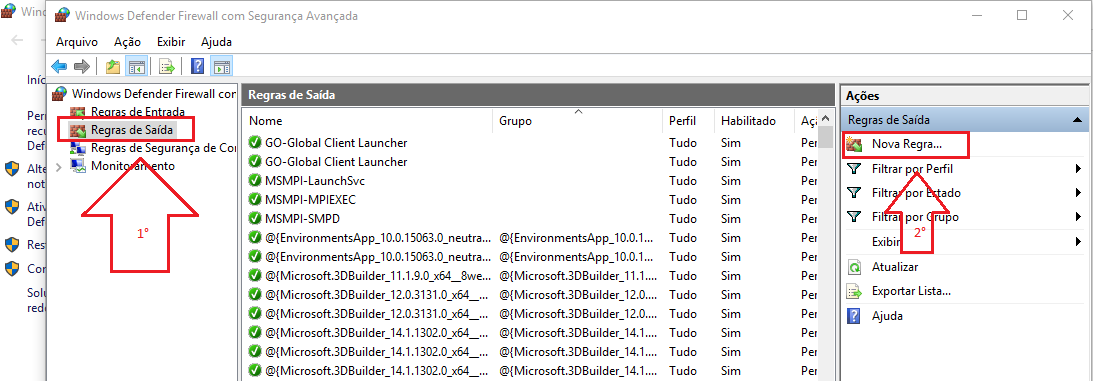Click the up one level folder icon

[113, 66]
